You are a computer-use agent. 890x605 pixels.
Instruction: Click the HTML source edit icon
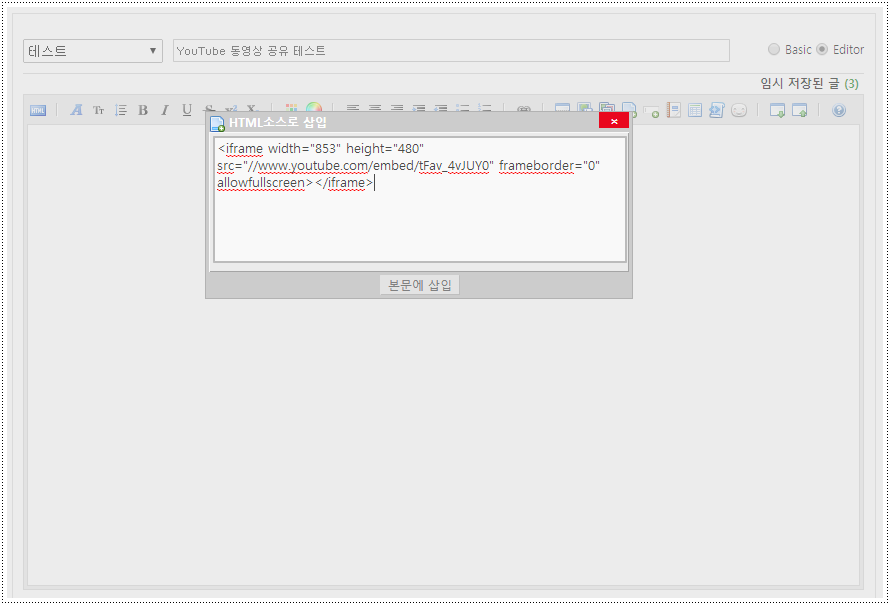click(38, 111)
